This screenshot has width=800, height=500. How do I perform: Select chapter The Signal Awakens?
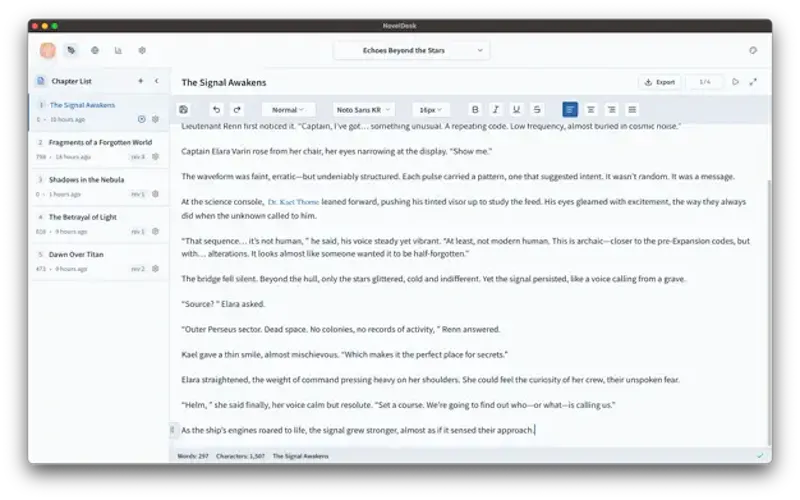[x=99, y=112]
